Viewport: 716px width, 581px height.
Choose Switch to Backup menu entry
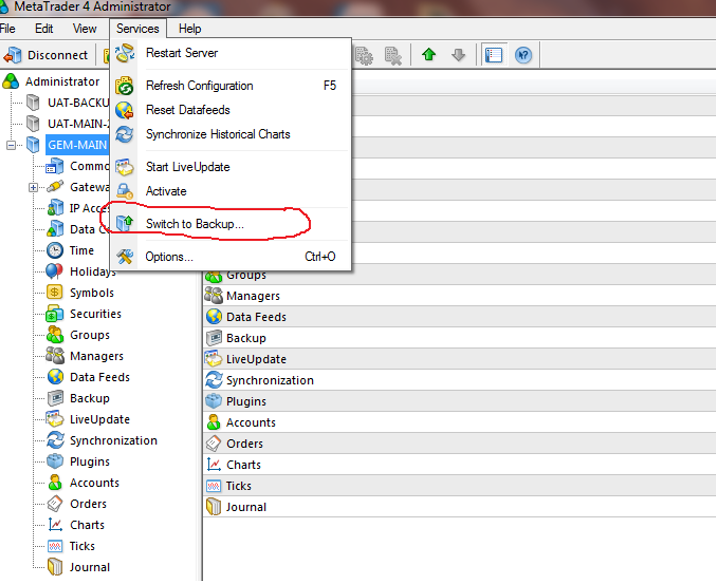point(231,224)
